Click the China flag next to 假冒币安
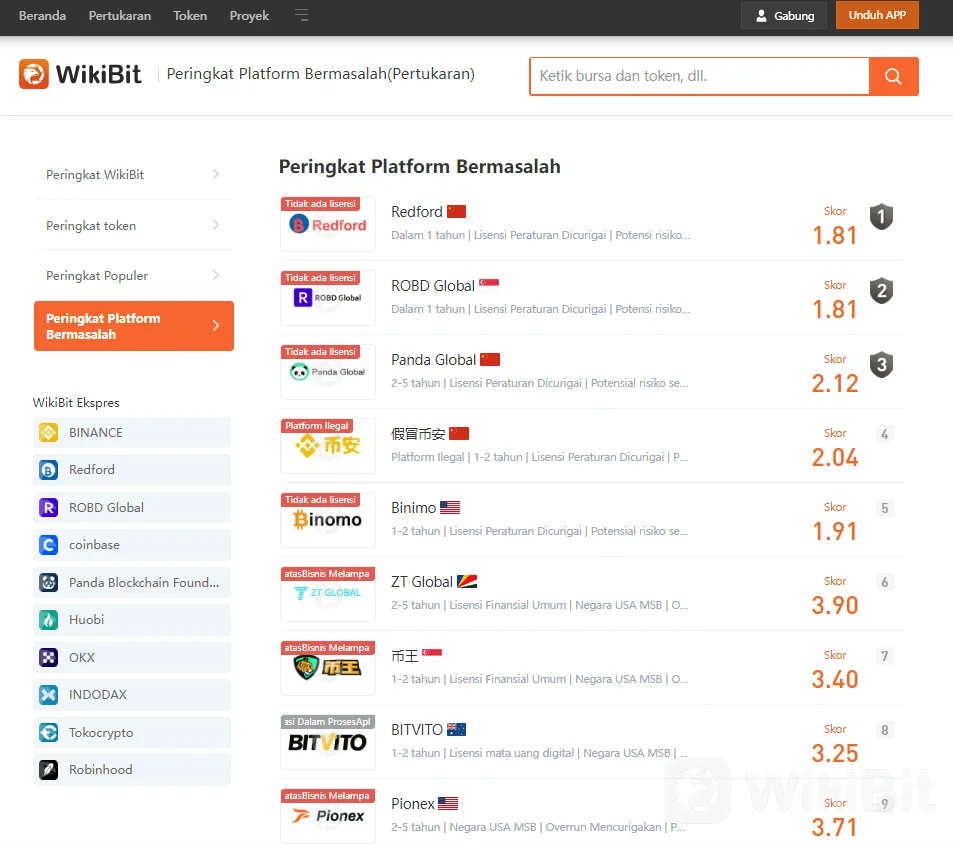Image resolution: width=953 pixels, height=846 pixels. point(459,433)
